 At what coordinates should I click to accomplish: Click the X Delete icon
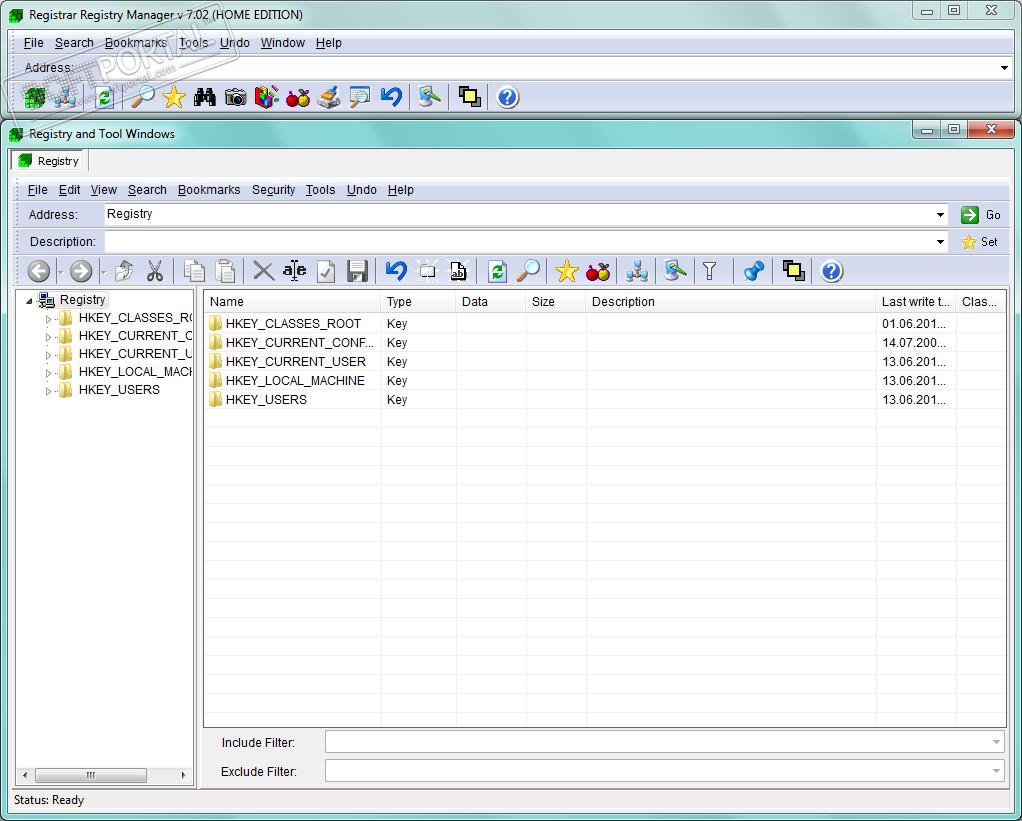[263, 271]
